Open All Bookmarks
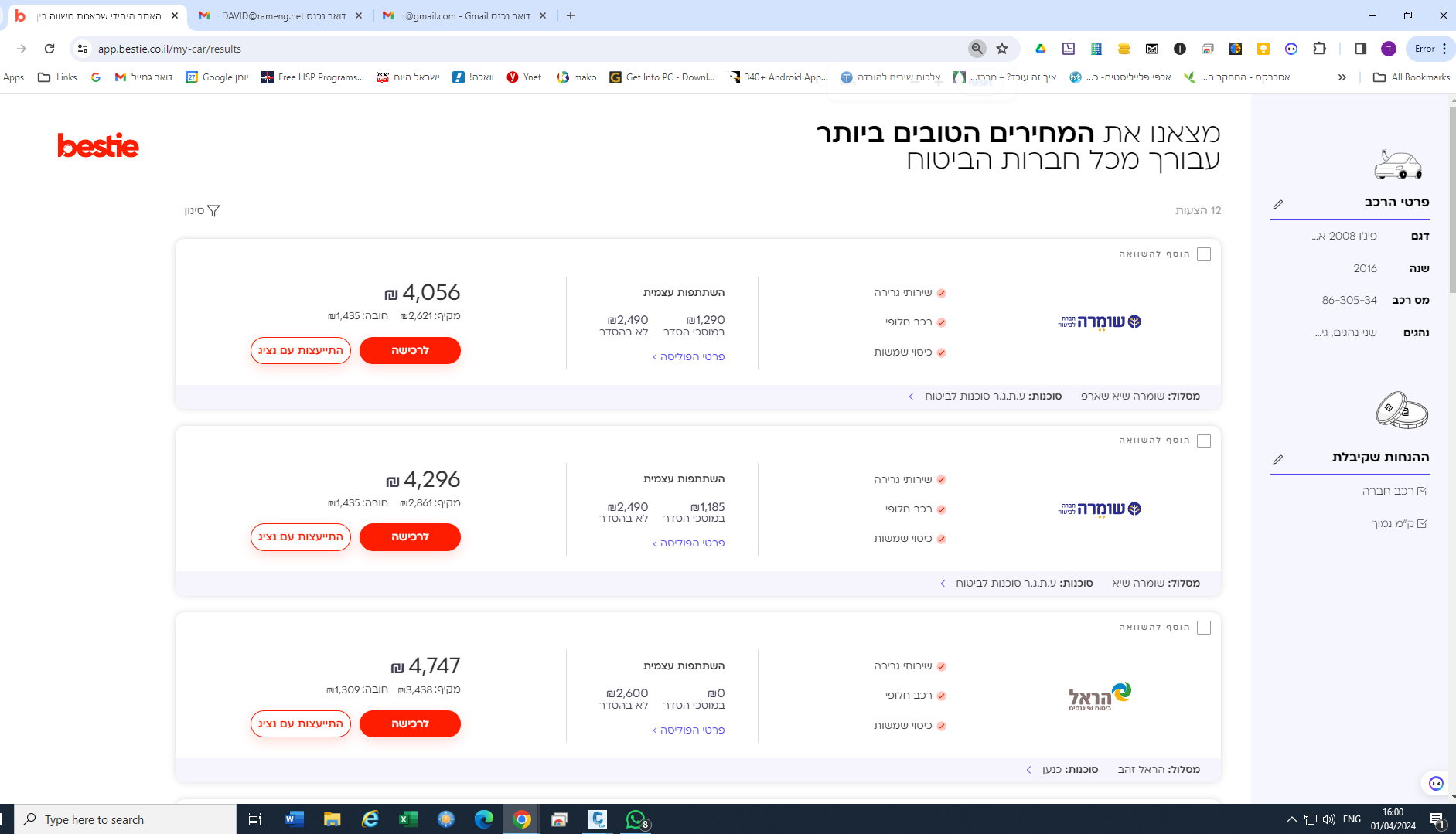Viewport: 1456px width, 834px height. pyautogui.click(x=1410, y=77)
